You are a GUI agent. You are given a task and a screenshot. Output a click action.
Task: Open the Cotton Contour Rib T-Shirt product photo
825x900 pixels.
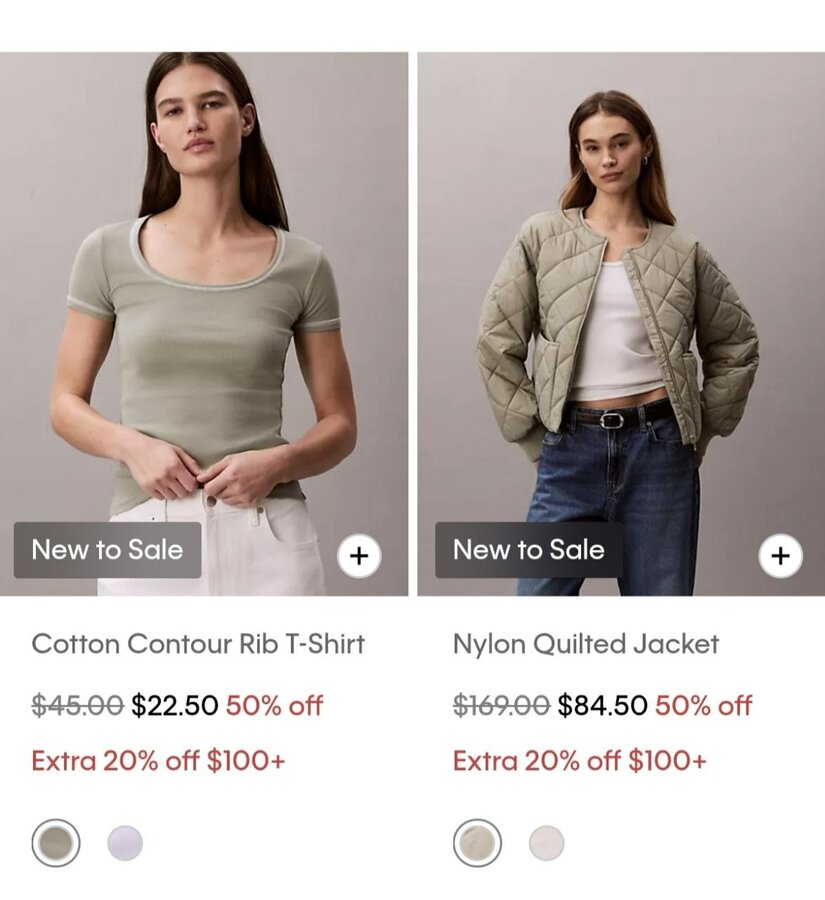click(204, 324)
